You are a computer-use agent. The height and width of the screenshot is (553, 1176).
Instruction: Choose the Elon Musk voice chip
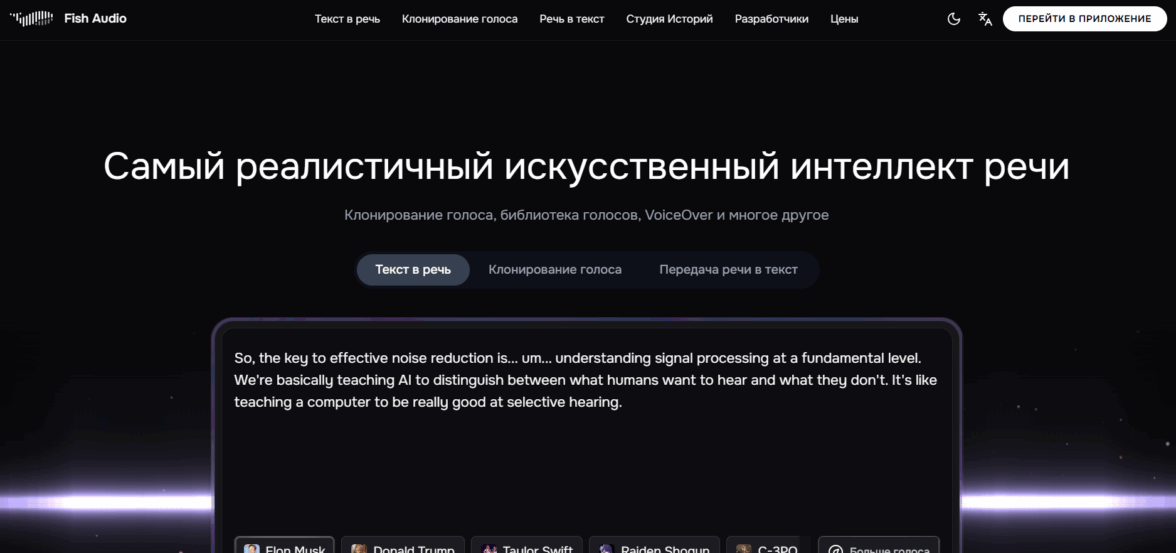[x=285, y=546]
